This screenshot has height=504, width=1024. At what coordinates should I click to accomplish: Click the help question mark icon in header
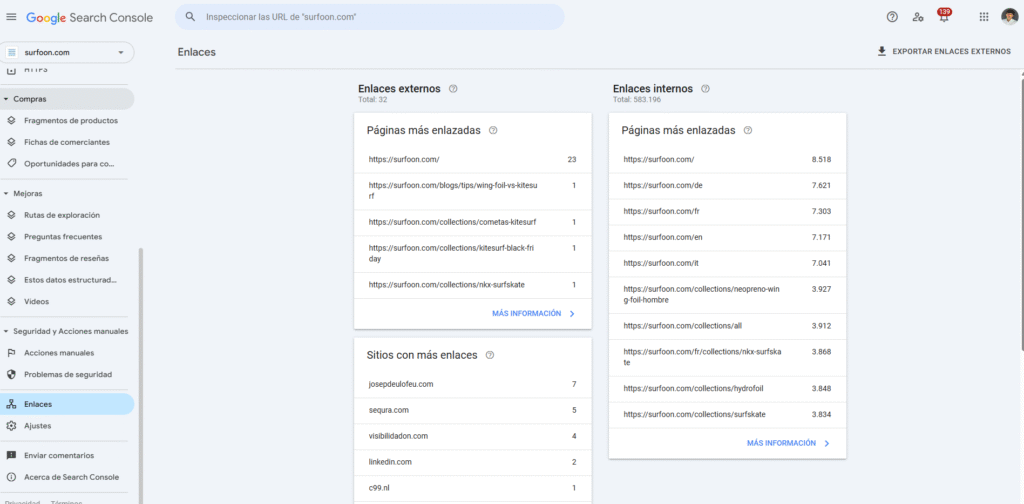click(892, 17)
